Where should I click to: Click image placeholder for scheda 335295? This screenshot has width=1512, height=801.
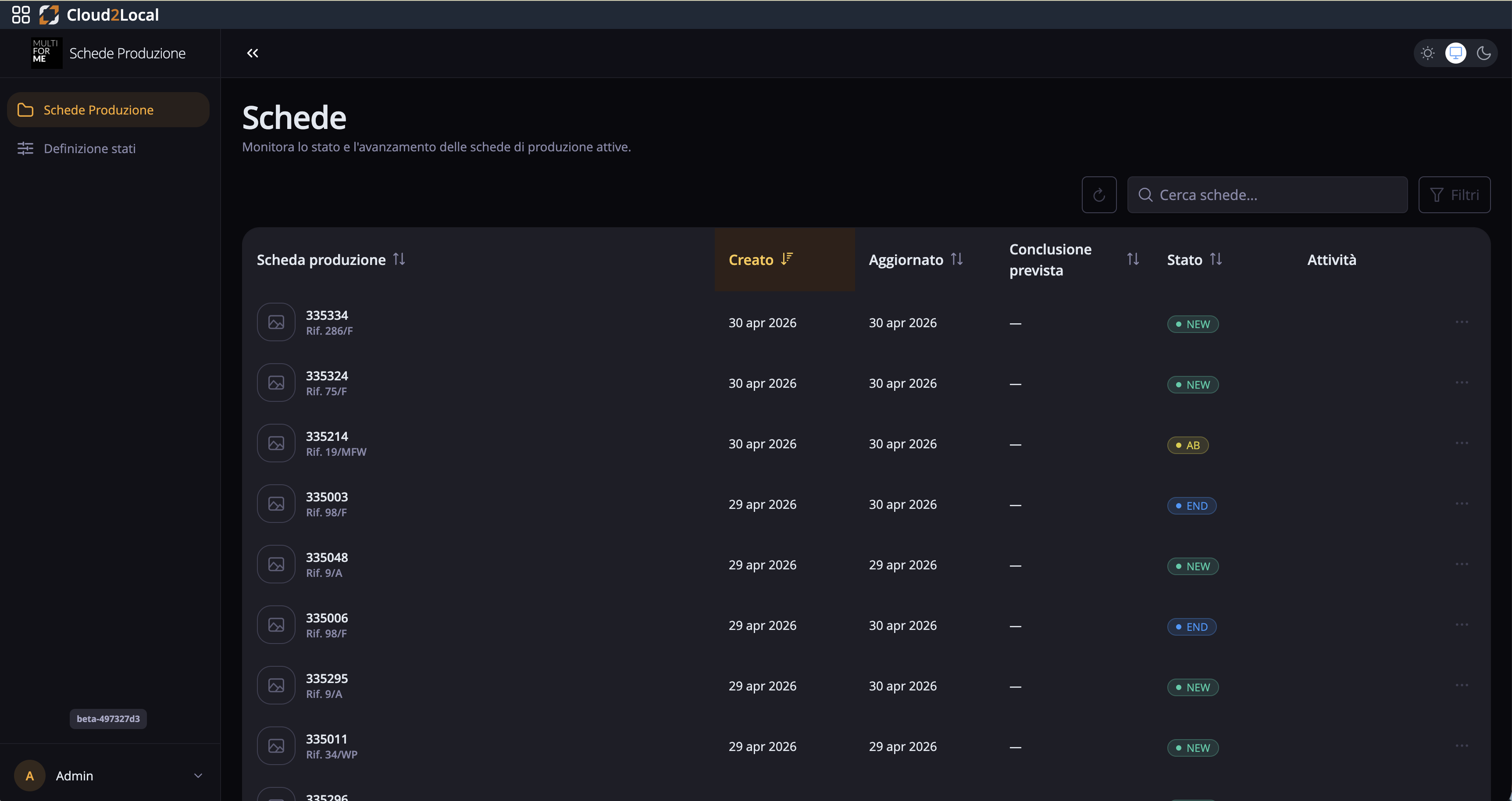pyautogui.click(x=276, y=685)
